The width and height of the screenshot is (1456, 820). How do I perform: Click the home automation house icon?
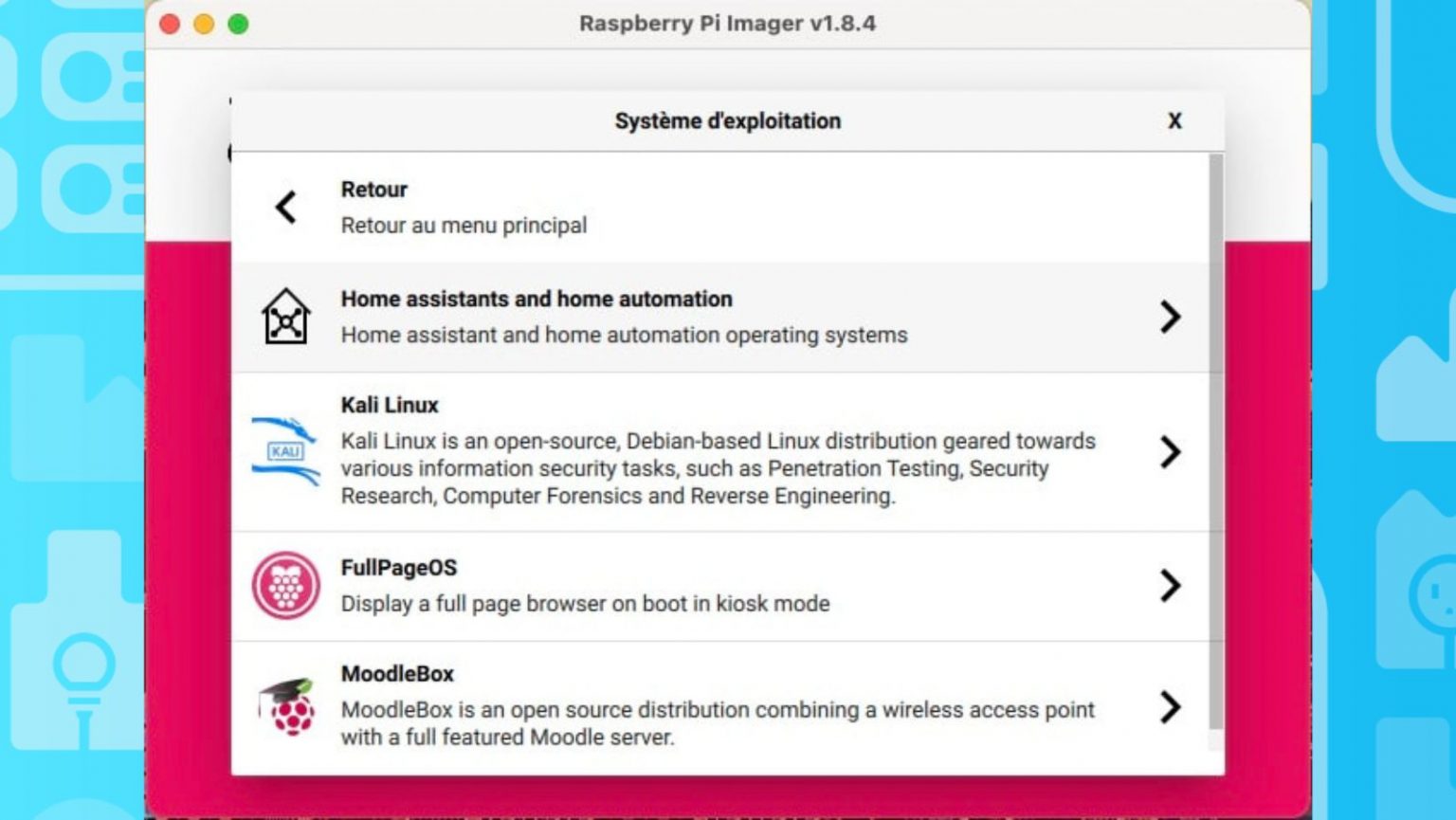click(x=284, y=317)
